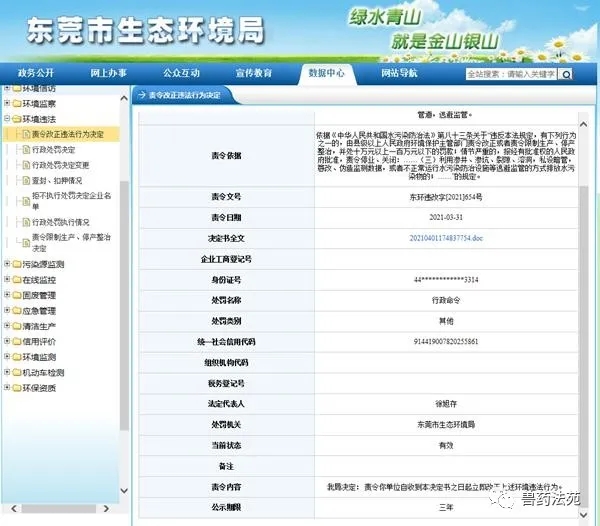Click the 固废管理 folder icon
Screen dimensions: 600x526
tap(16, 295)
